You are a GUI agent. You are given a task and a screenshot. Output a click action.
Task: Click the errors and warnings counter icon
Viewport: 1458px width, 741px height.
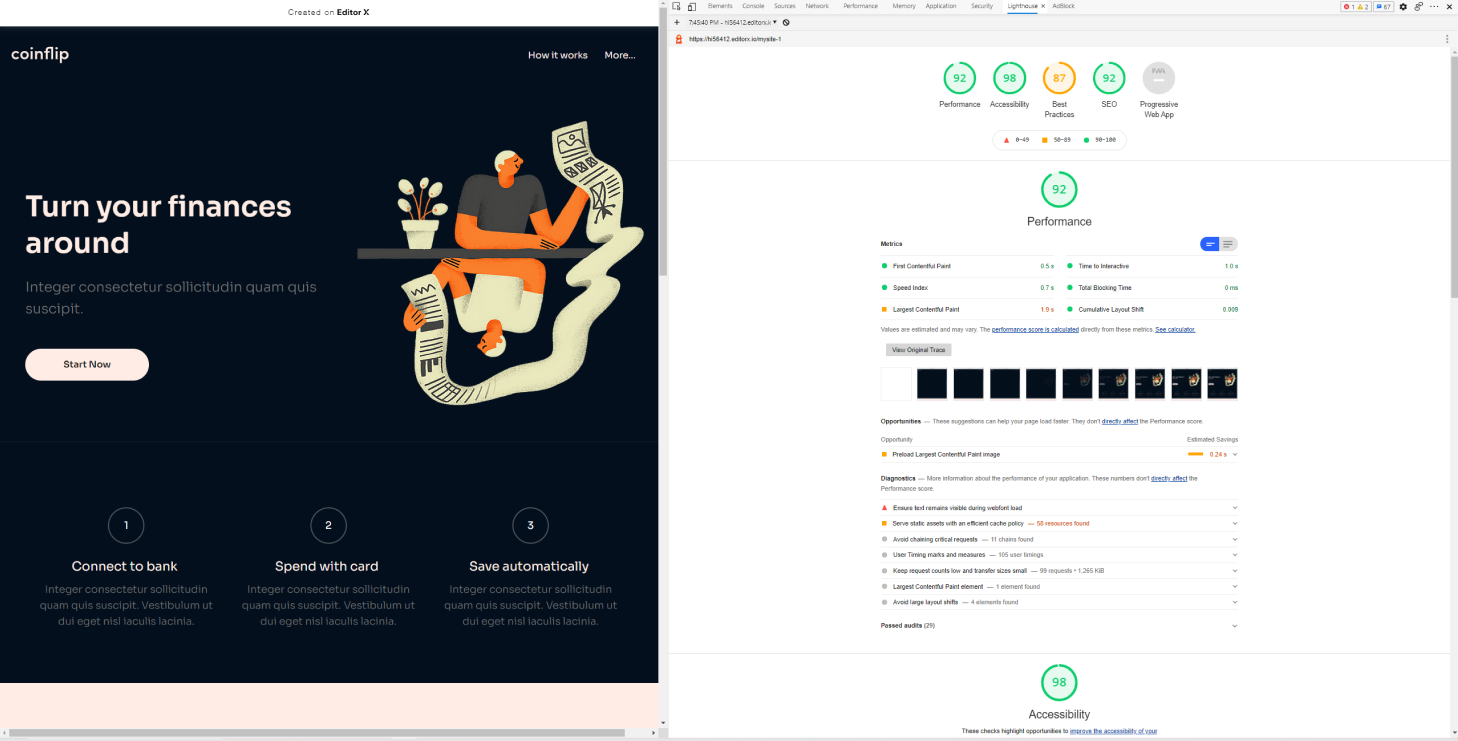click(x=1355, y=6)
